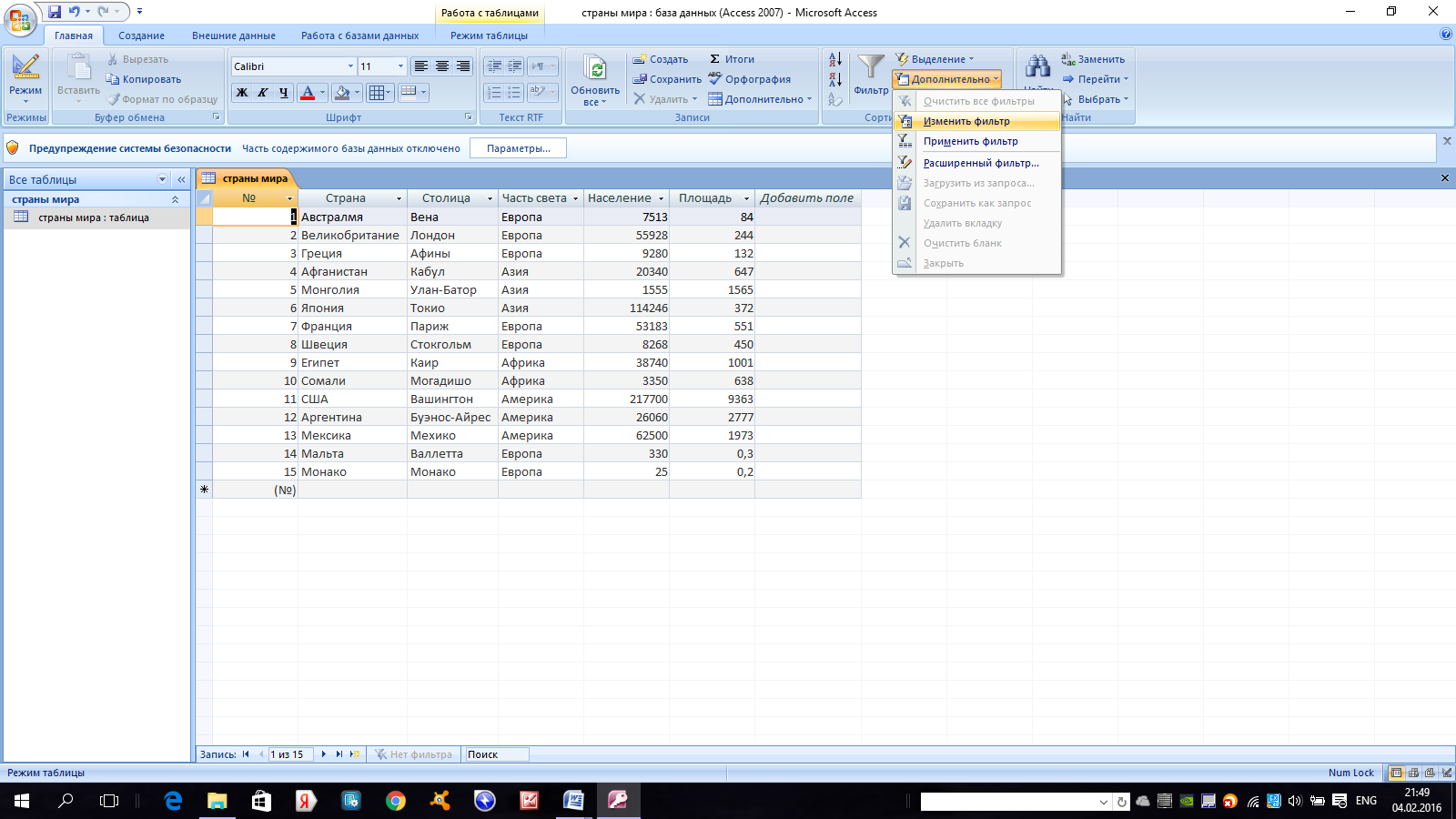This screenshot has width=1456, height=819.
Task: Click the Save icon in quick access toolbar
Action: [55, 12]
